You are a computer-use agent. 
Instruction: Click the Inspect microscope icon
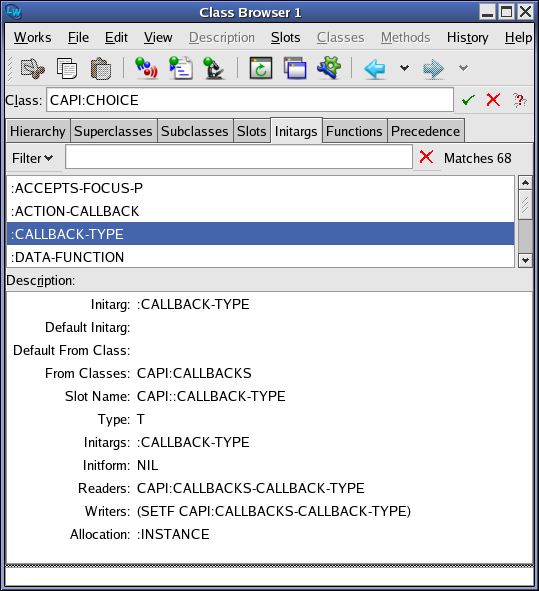coord(214,68)
